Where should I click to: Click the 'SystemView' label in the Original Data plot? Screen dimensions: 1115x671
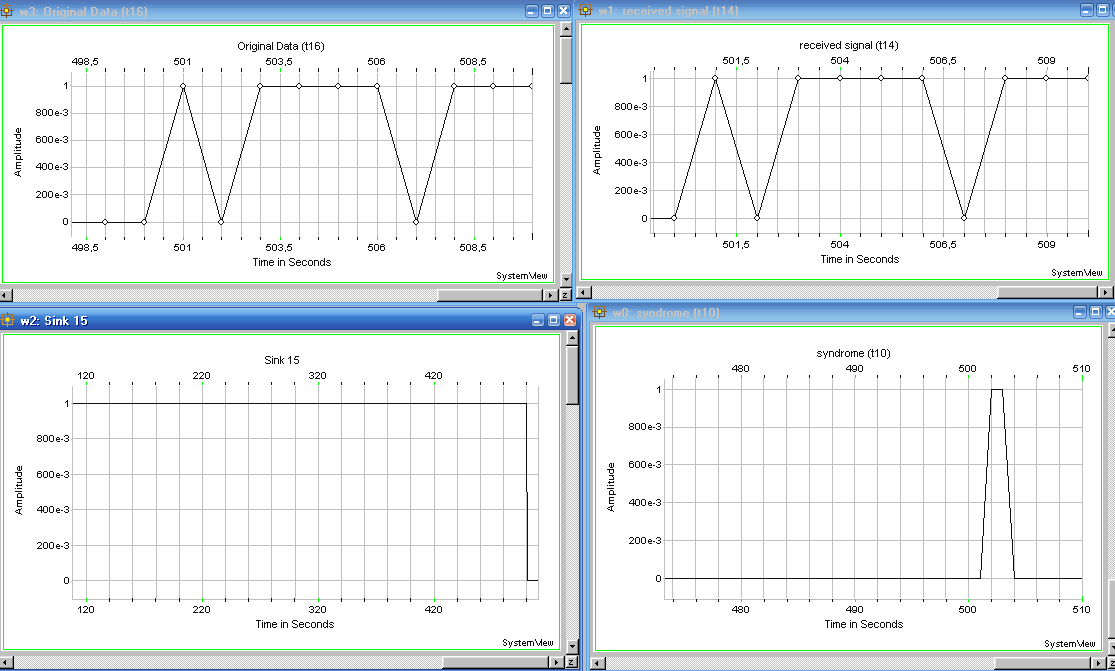(522, 276)
